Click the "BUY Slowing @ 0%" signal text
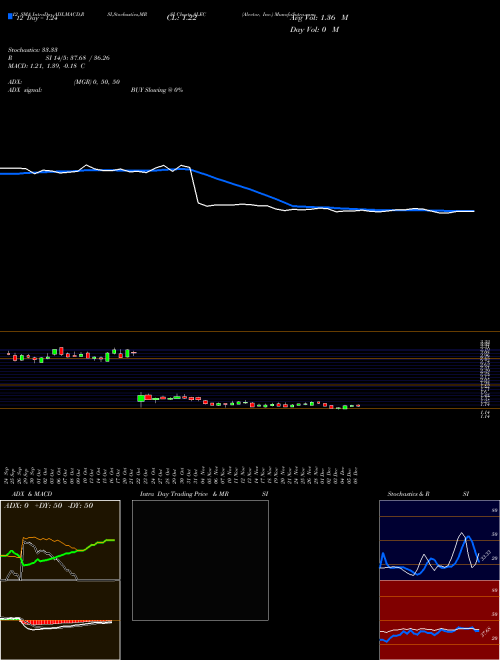Viewport: 500px width, 660px height. 157,90
